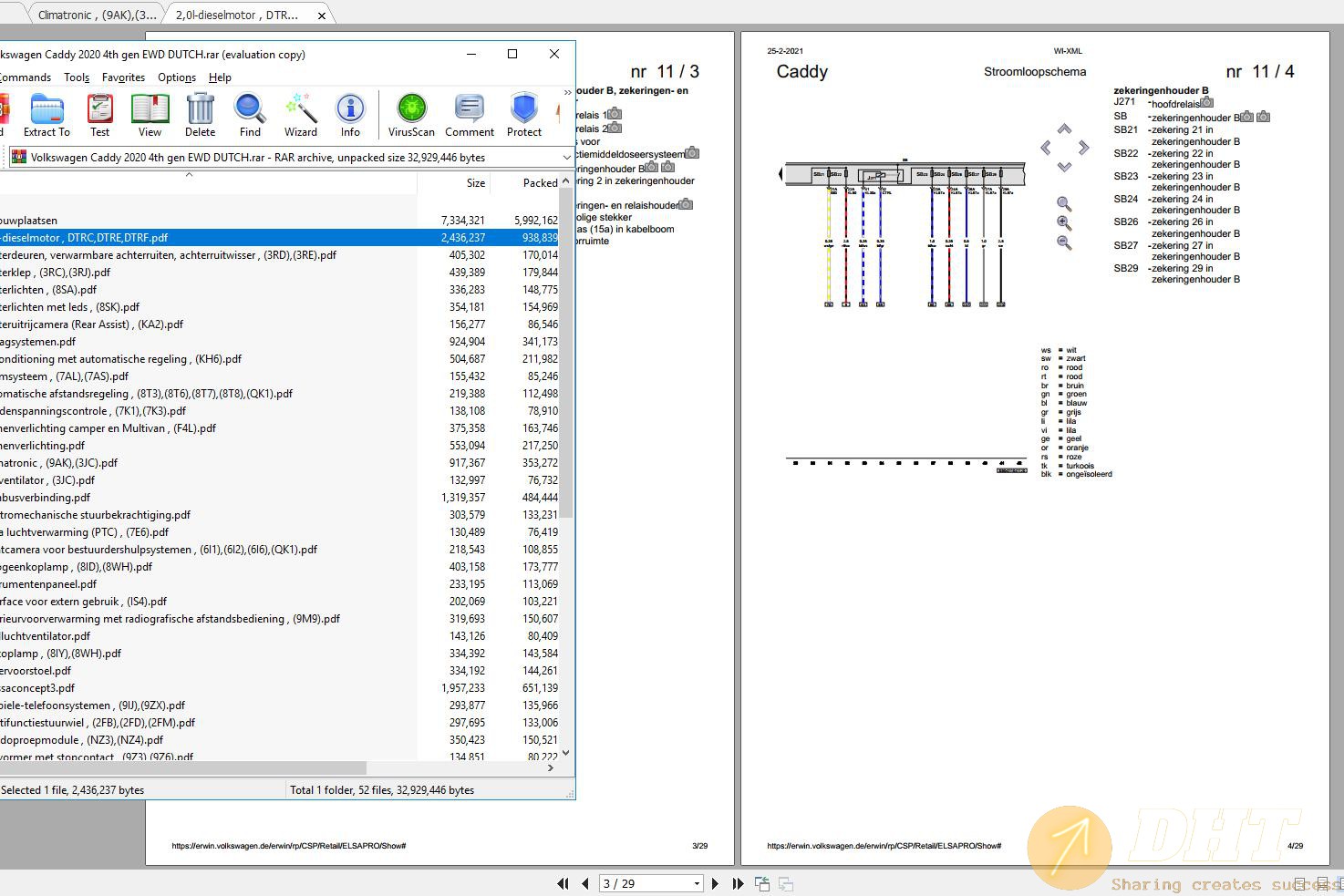
Task: Launch the Wizard tool
Action: (301, 116)
